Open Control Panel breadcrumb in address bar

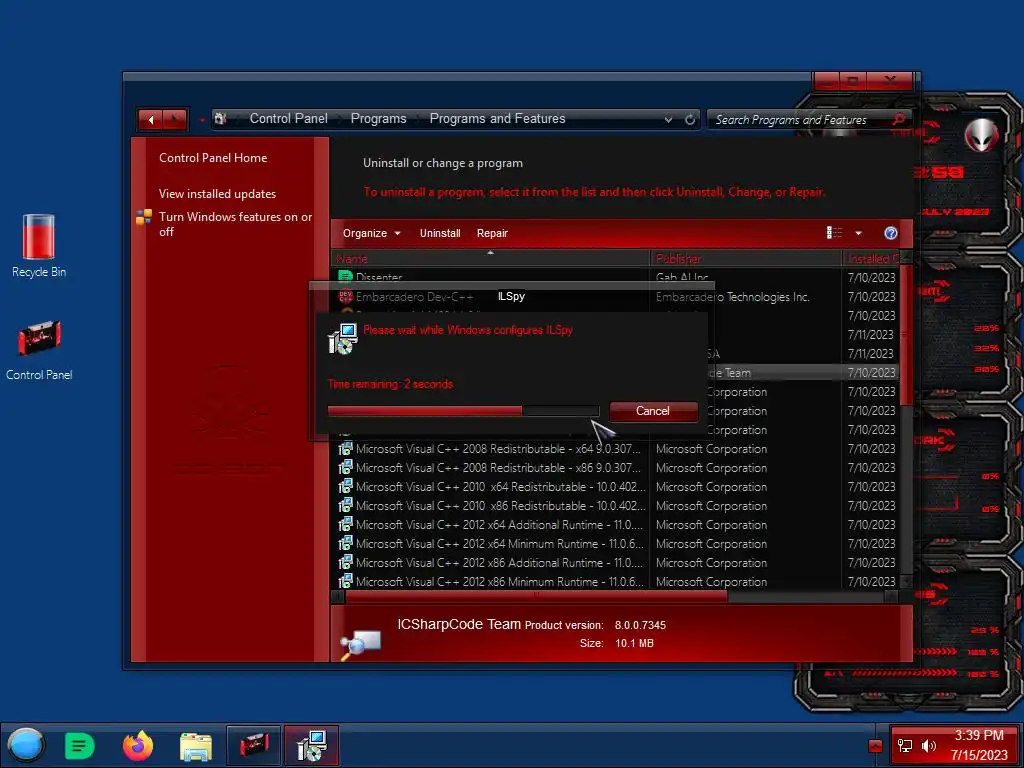[x=289, y=119]
